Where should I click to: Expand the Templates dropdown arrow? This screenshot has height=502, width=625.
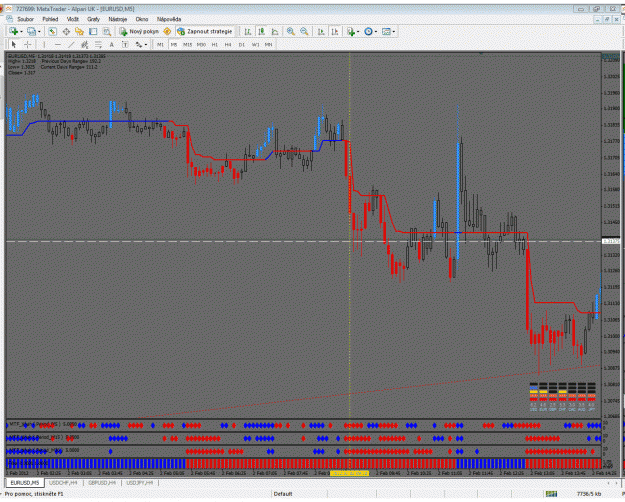tap(393, 32)
